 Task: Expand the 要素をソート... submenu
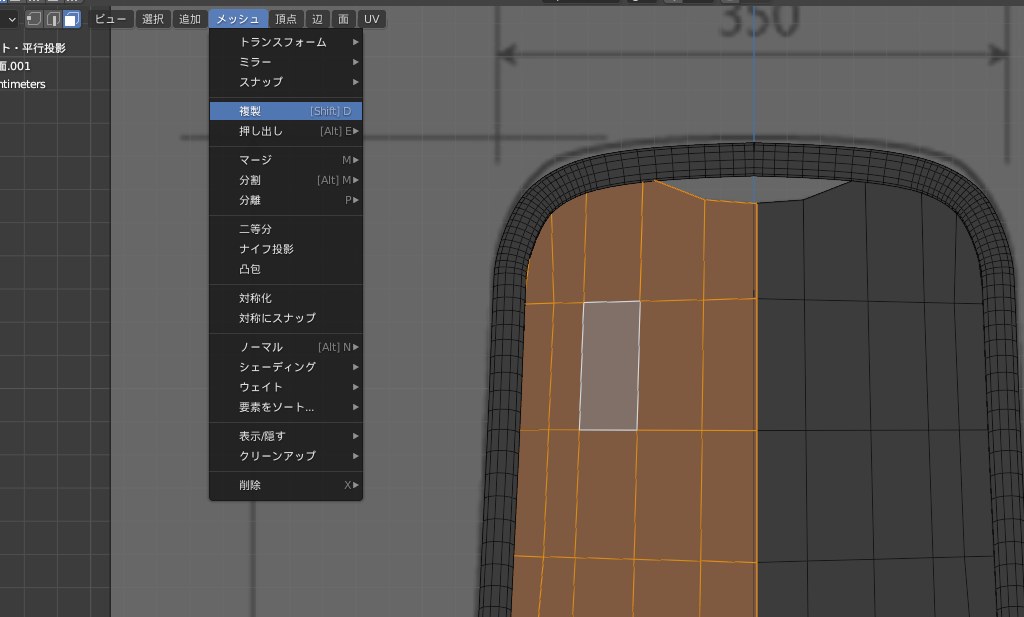(x=286, y=407)
